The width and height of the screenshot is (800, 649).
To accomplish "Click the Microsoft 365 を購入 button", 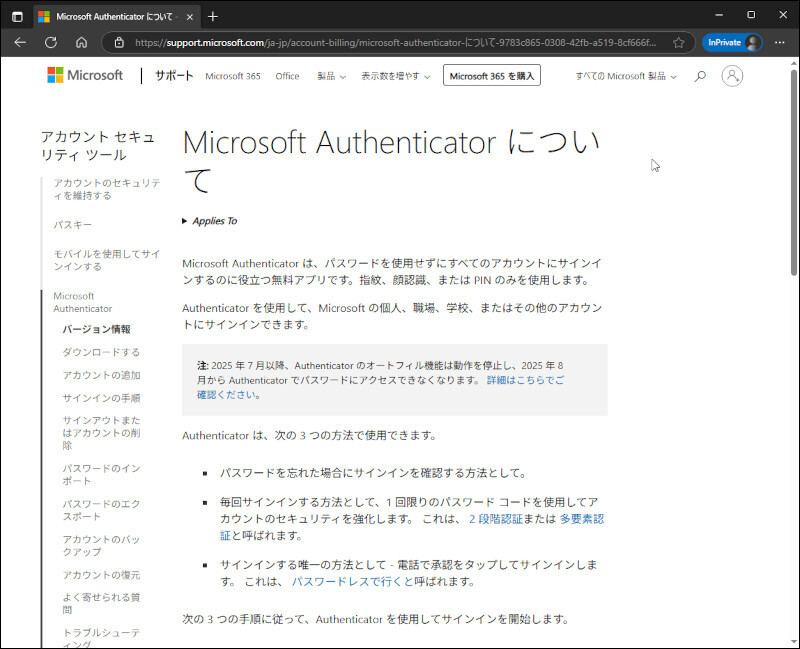I will pyautogui.click(x=492, y=76).
